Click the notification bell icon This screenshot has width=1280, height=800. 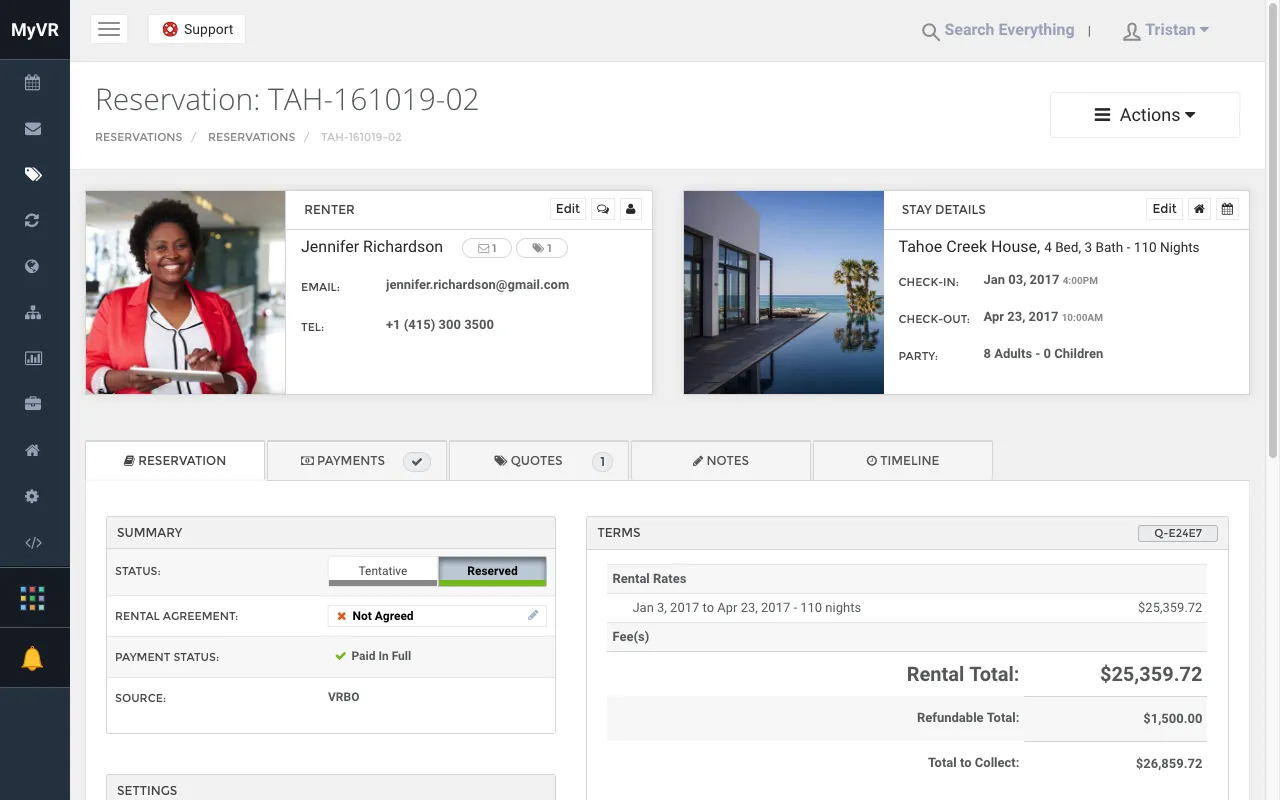33,658
